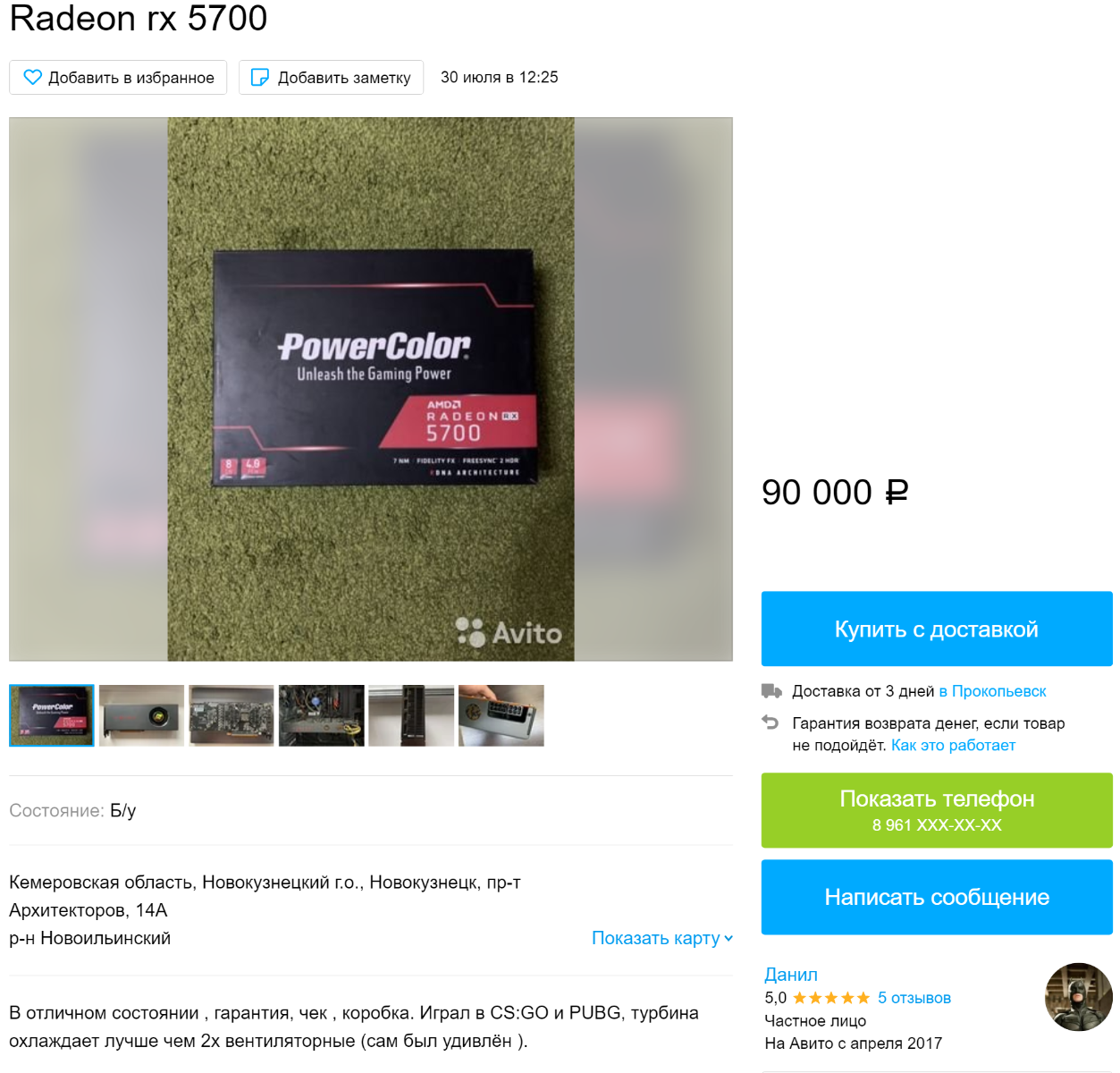The width and height of the screenshot is (1120, 1073).
Task: Select the PowerColor box thumbnail
Action: tap(52, 715)
